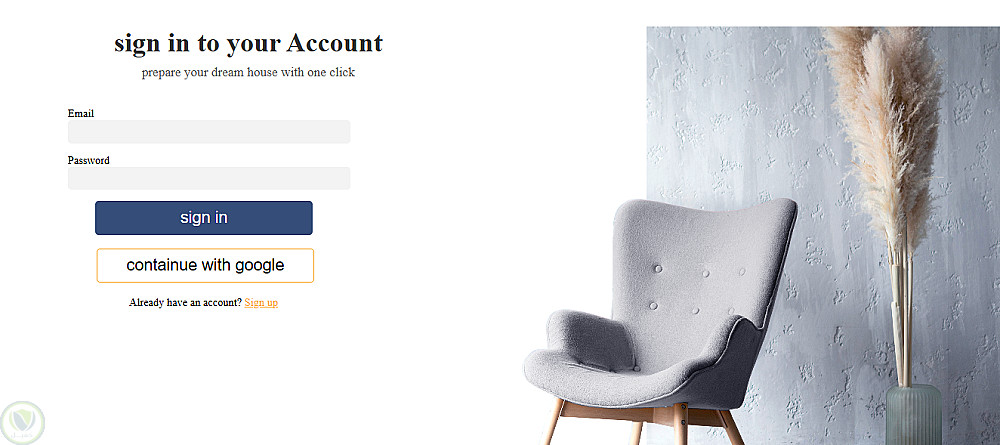Viewport: 1000px width, 445px height.
Task: Open the Sign up link
Action: tap(261, 303)
